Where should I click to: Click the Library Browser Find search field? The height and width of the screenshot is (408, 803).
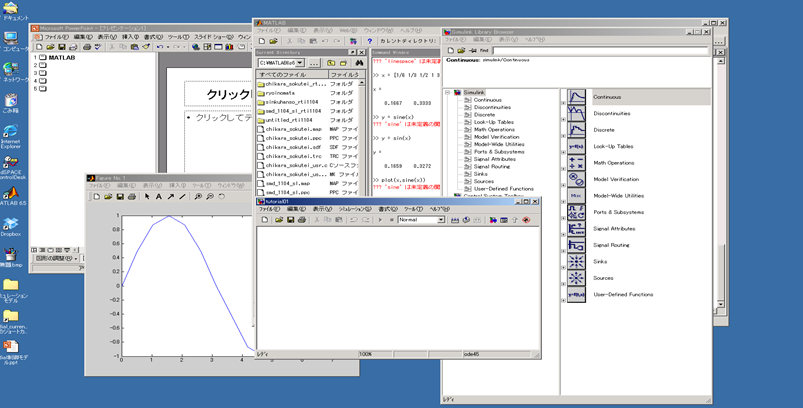[600, 51]
